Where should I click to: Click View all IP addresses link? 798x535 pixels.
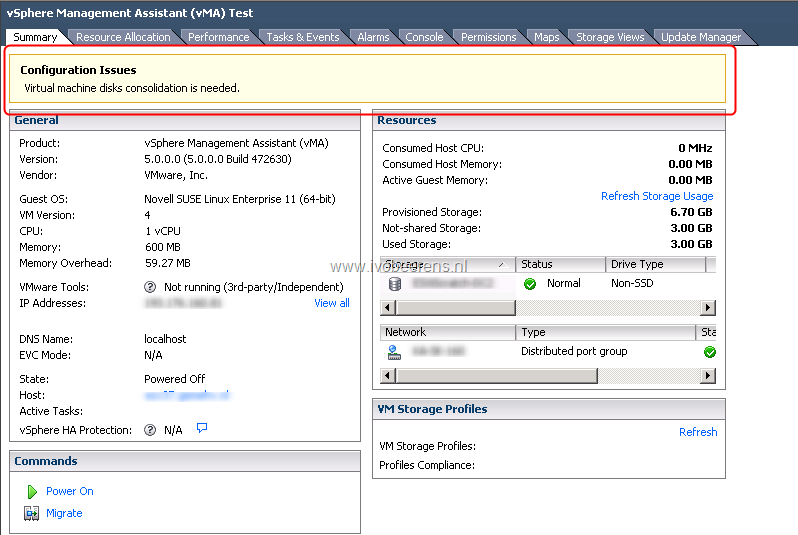(332, 303)
